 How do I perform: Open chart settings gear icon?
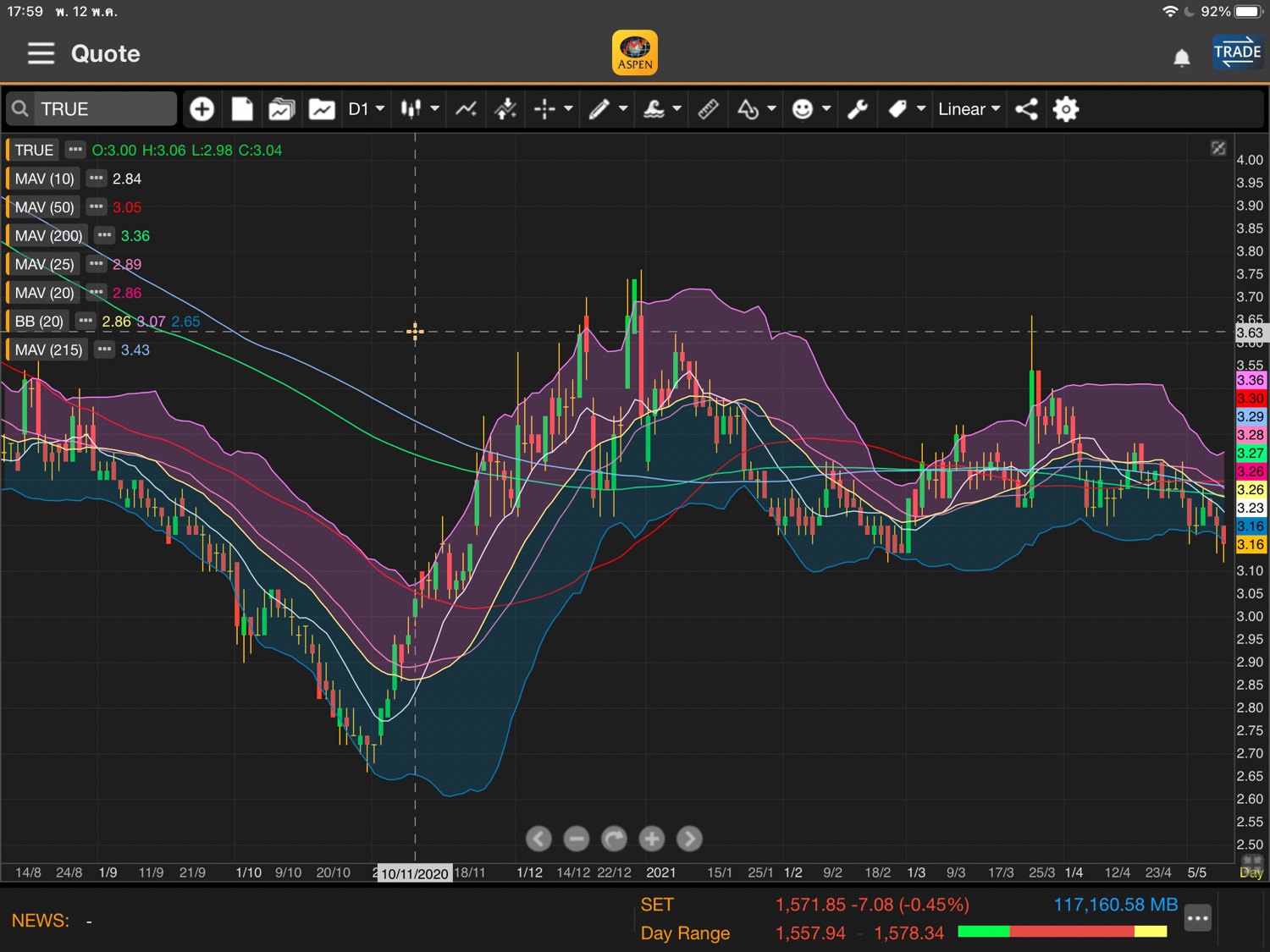pos(1066,109)
